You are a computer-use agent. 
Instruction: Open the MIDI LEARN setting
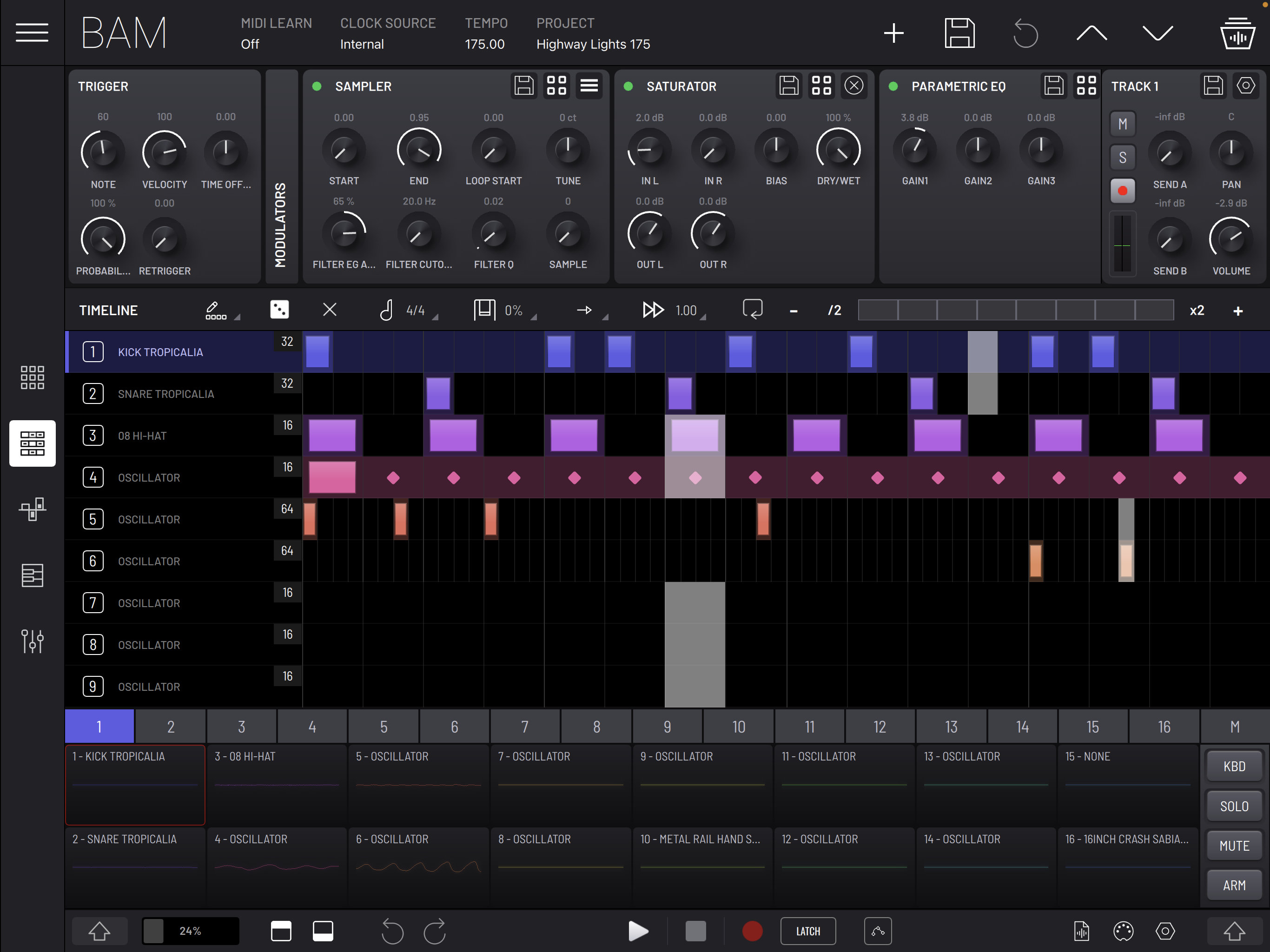click(276, 33)
